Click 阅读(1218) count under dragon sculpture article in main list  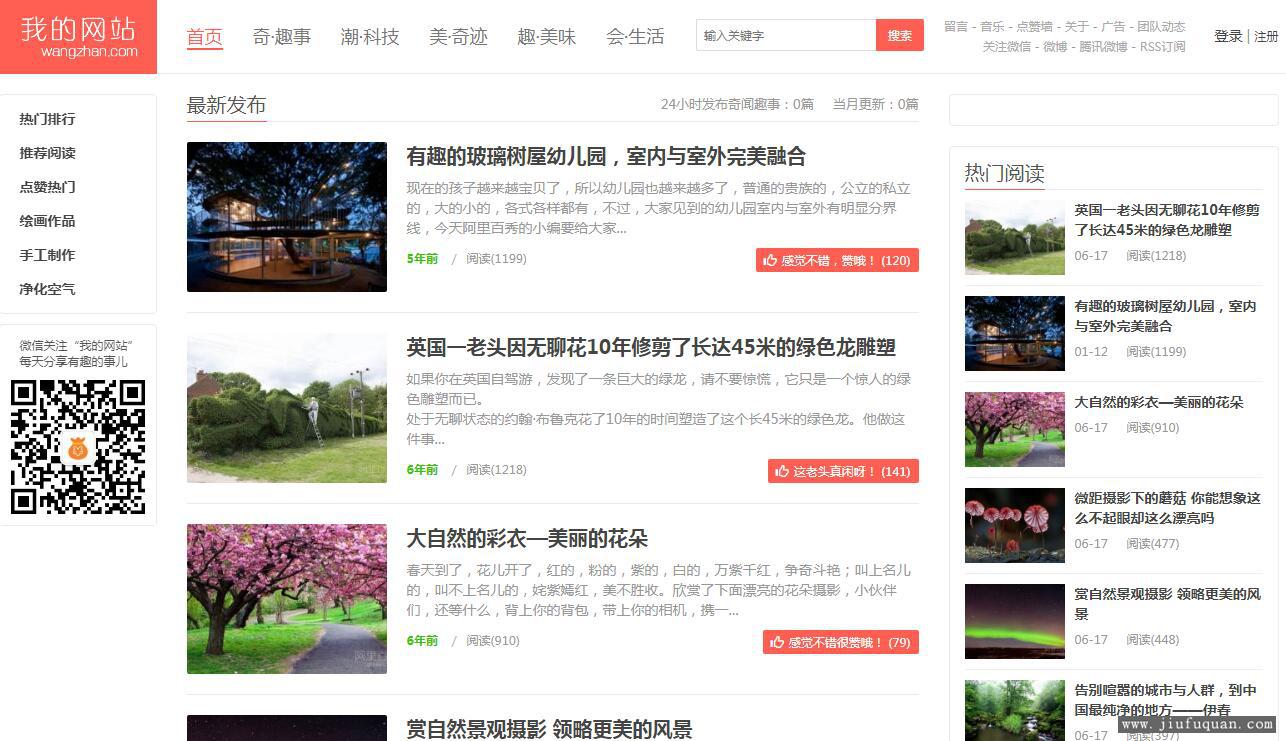[x=496, y=470]
